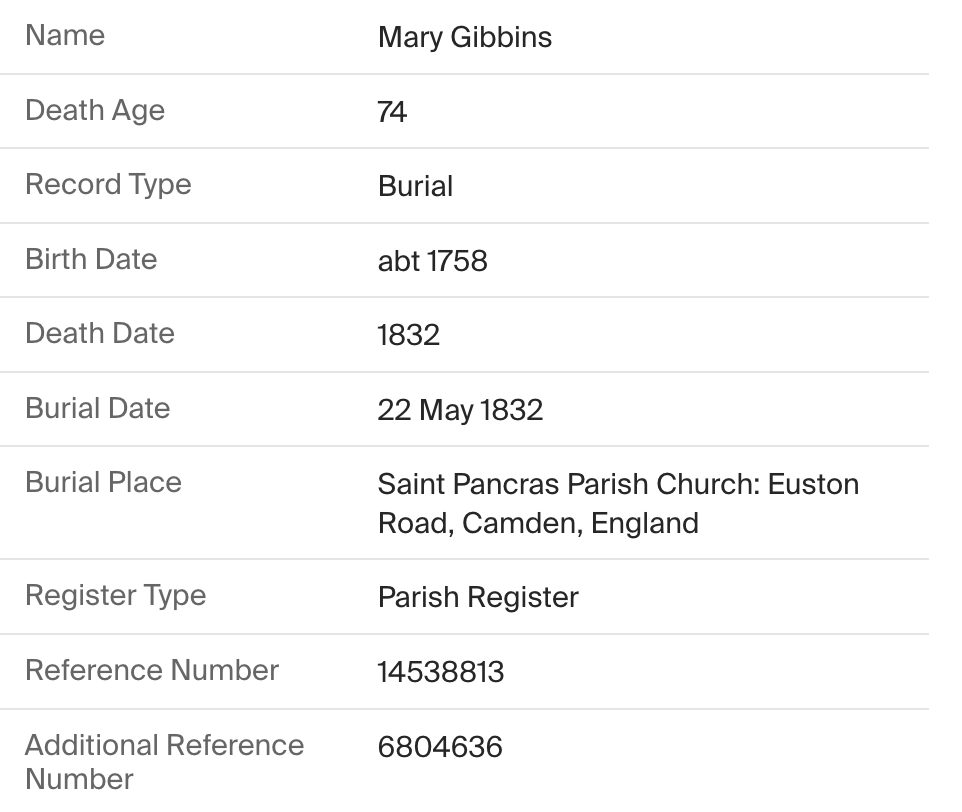Click the name value Mary Gibbins
The width and height of the screenshot is (962, 812).
pos(464,37)
